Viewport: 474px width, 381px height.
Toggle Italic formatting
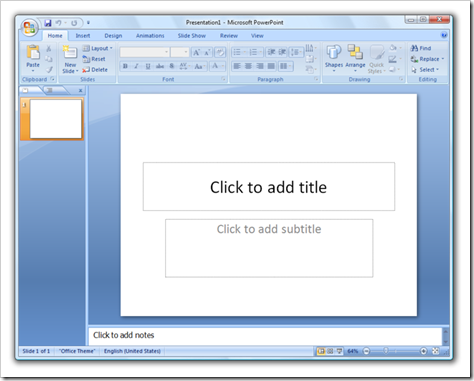[x=136, y=66]
